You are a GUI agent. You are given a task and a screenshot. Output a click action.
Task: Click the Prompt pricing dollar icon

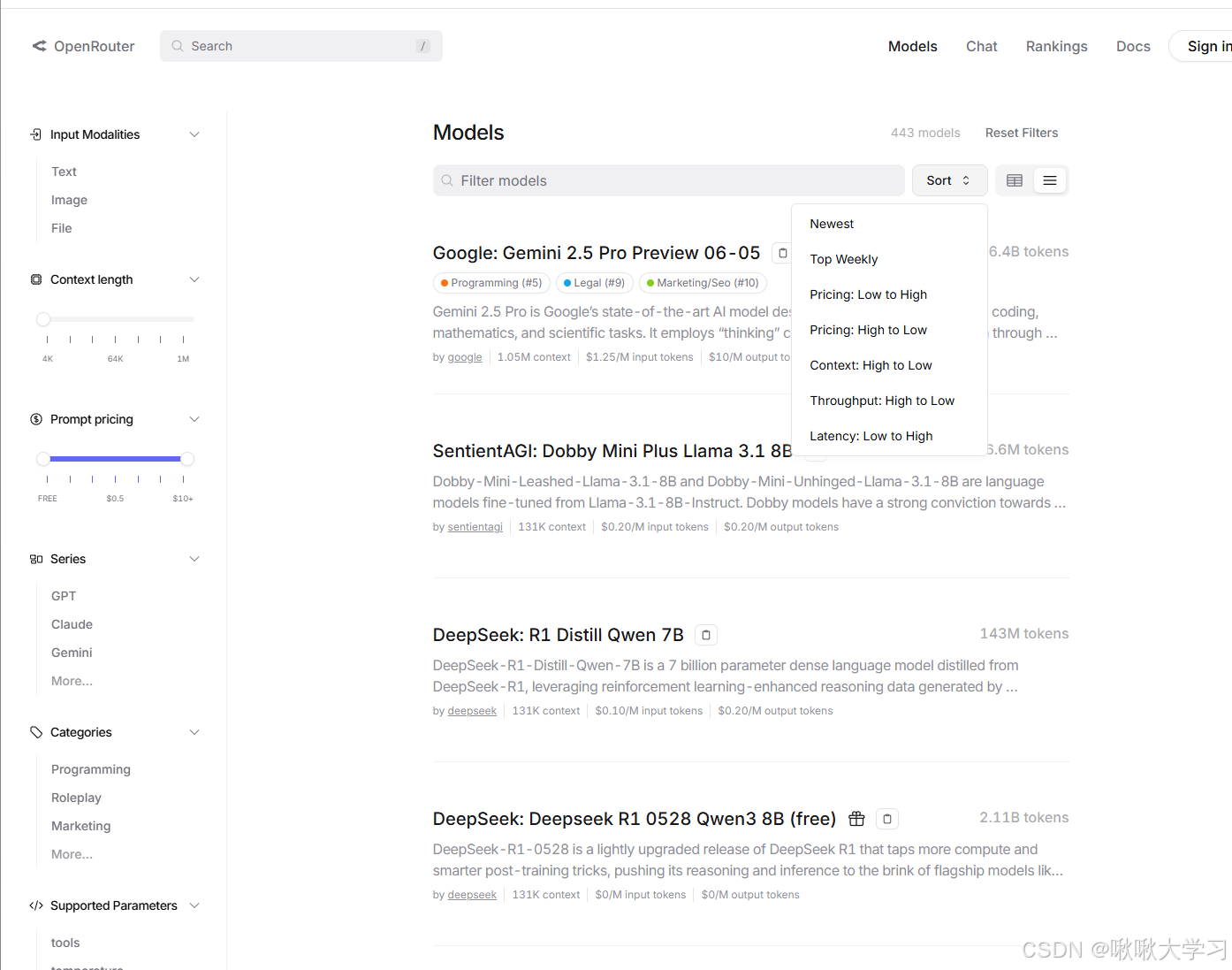(x=36, y=419)
